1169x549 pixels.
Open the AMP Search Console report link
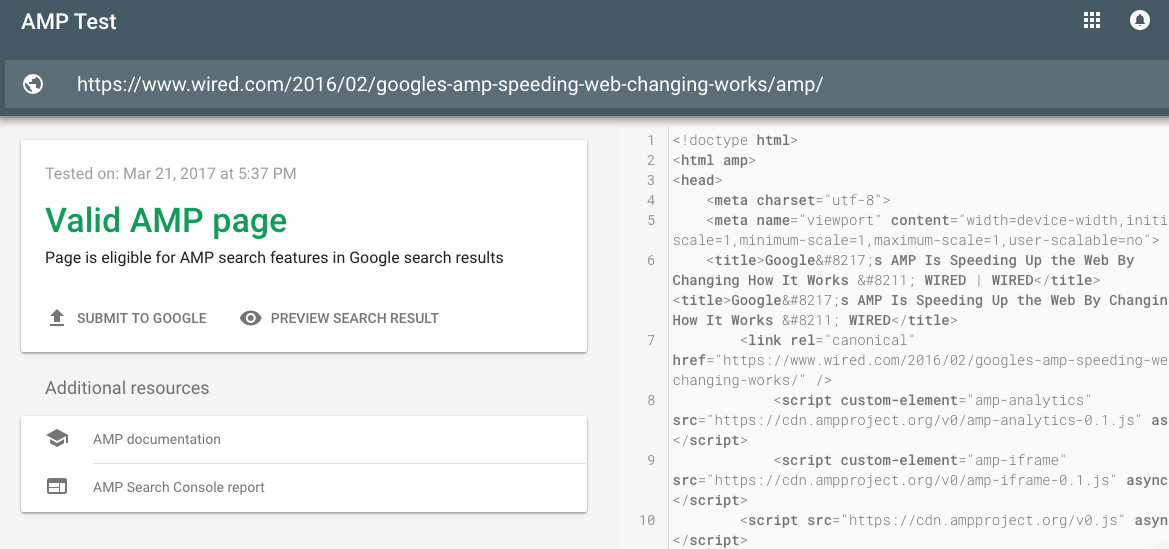[x=179, y=487]
